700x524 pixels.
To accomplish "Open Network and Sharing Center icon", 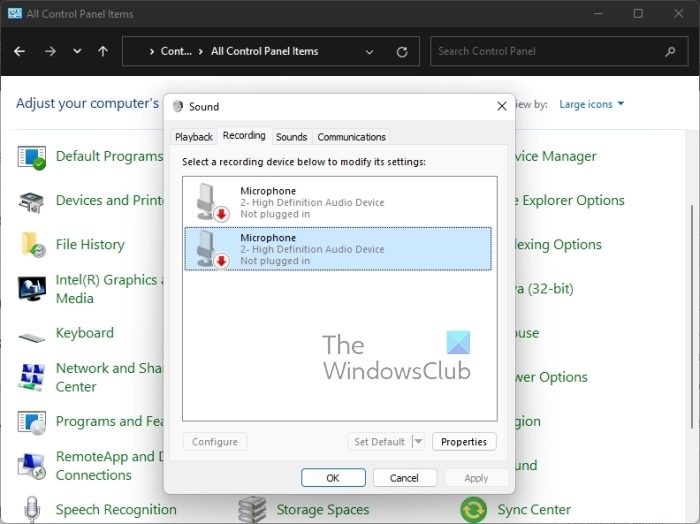I will 32,377.
